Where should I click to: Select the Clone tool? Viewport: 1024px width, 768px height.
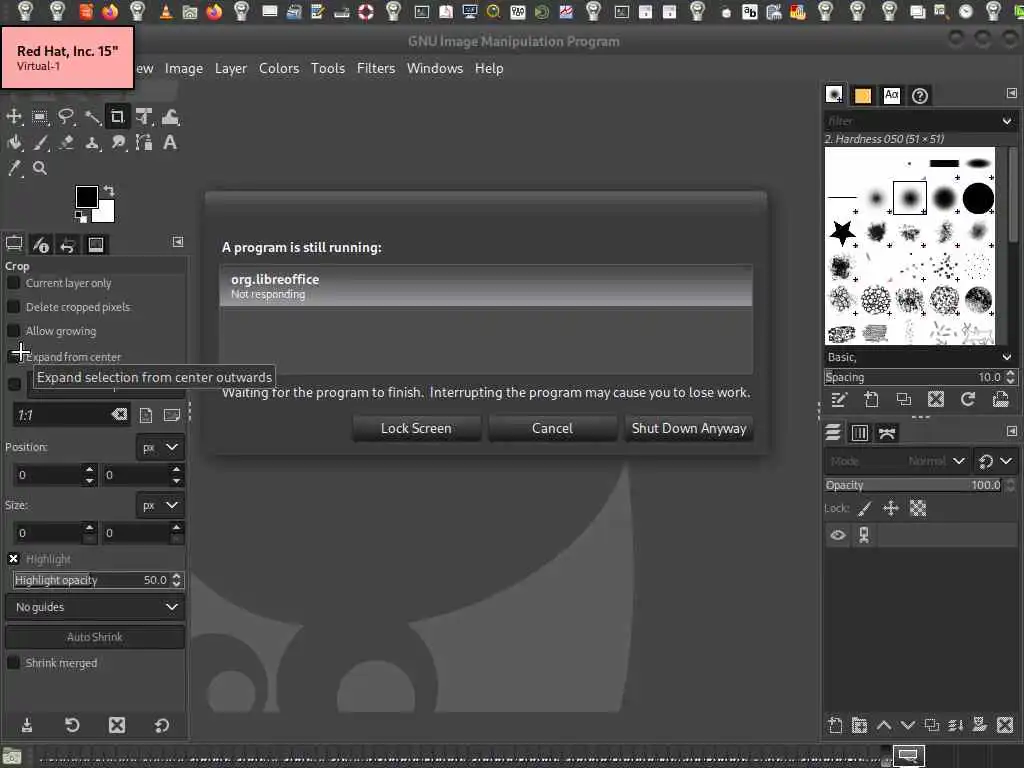pyautogui.click(x=92, y=142)
